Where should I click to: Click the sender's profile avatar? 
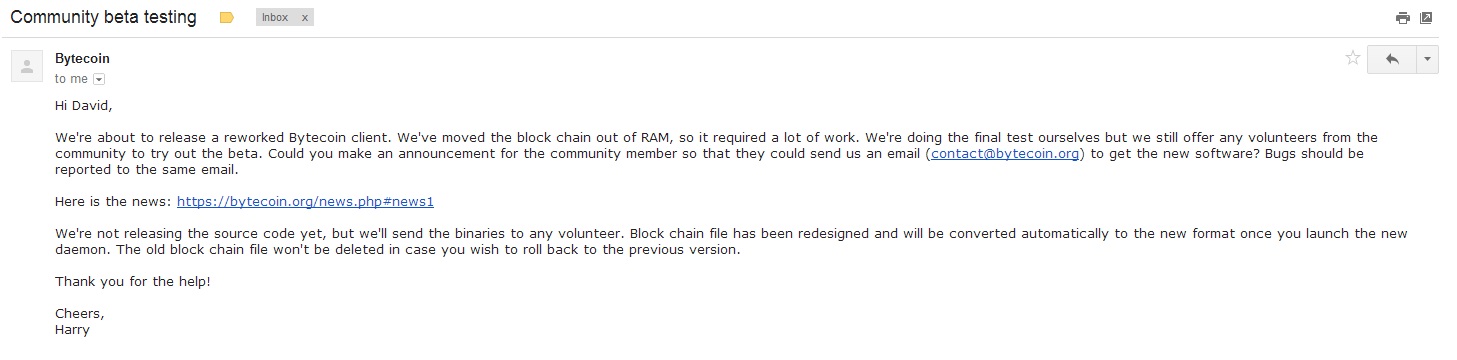(x=26, y=67)
